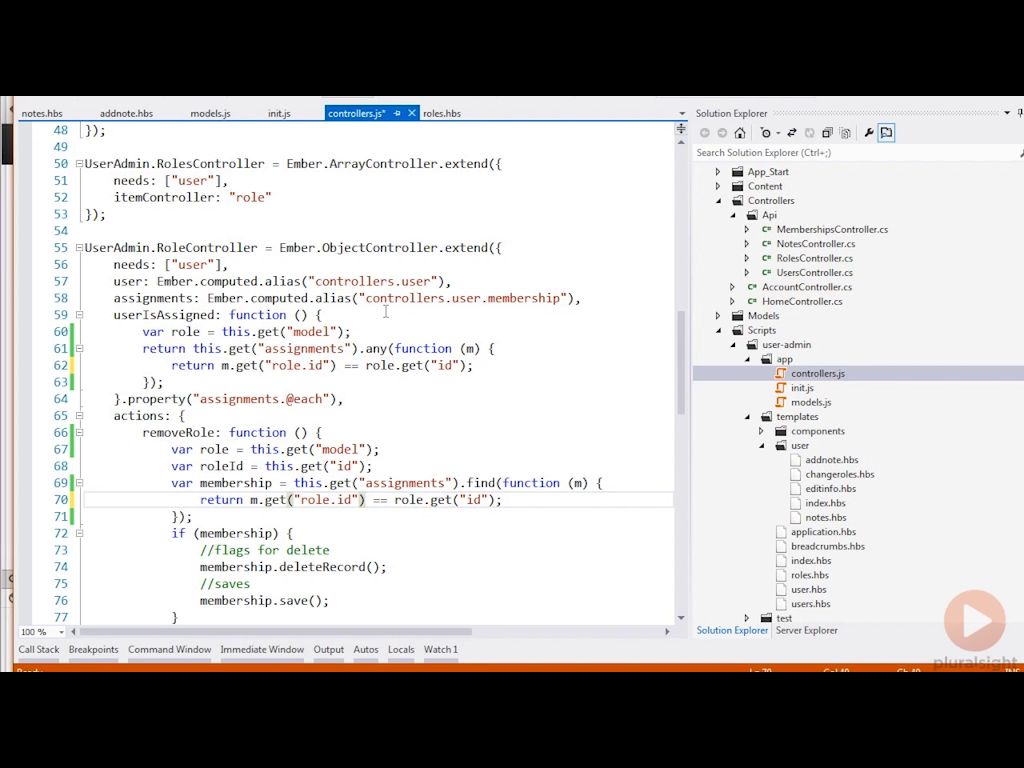Click the editor vertical scrollbar thumb
This screenshot has width=1024, height=768.
click(x=681, y=362)
